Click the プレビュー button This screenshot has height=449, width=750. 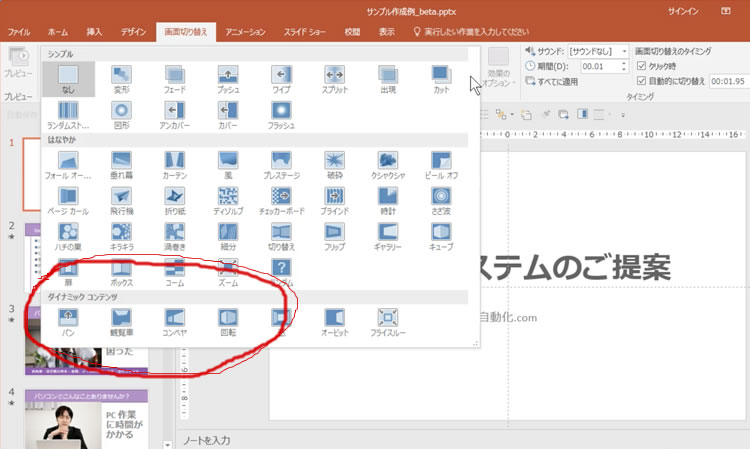[x=18, y=63]
